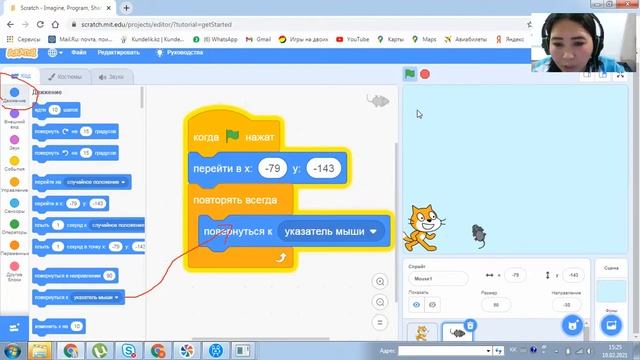Open the WhatsApp bookmark

[x=215, y=39]
